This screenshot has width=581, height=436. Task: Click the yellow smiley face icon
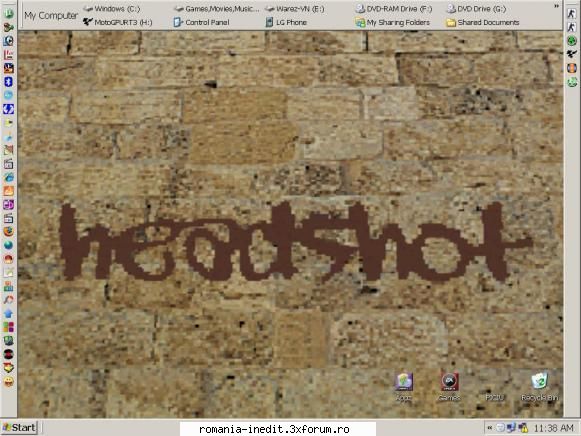[9, 381]
